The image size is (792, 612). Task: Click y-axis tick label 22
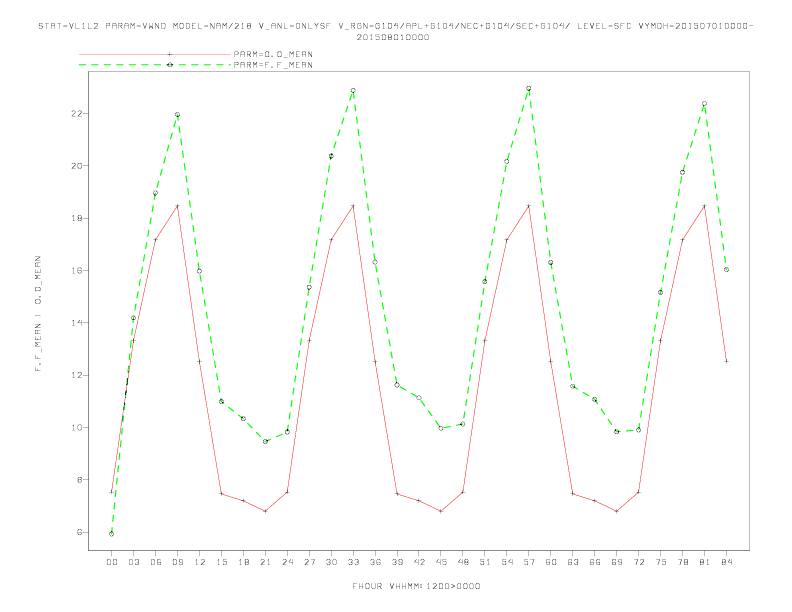[x=77, y=114]
